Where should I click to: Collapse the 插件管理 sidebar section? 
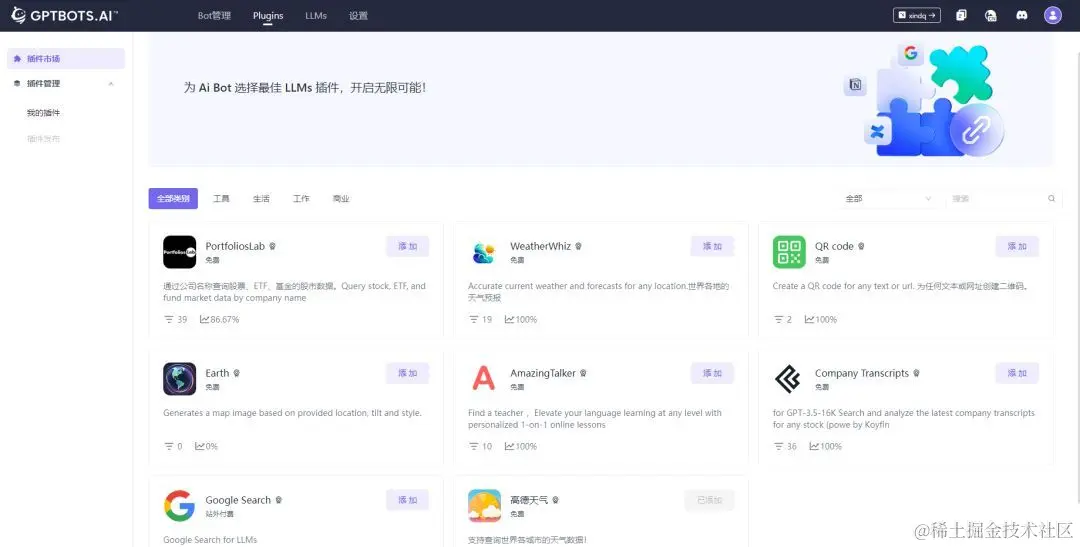pyautogui.click(x=111, y=84)
